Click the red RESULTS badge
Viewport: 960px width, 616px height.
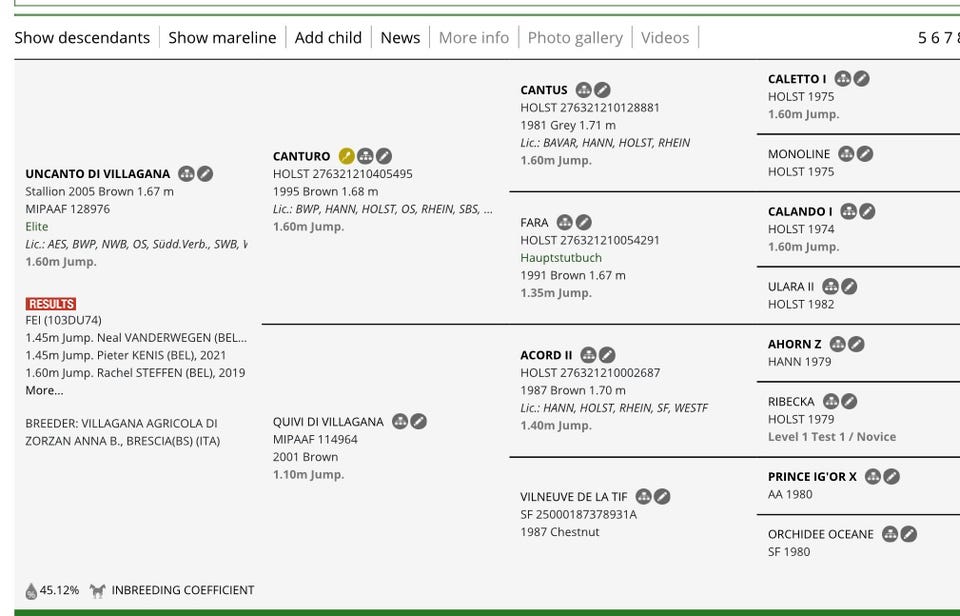click(51, 304)
